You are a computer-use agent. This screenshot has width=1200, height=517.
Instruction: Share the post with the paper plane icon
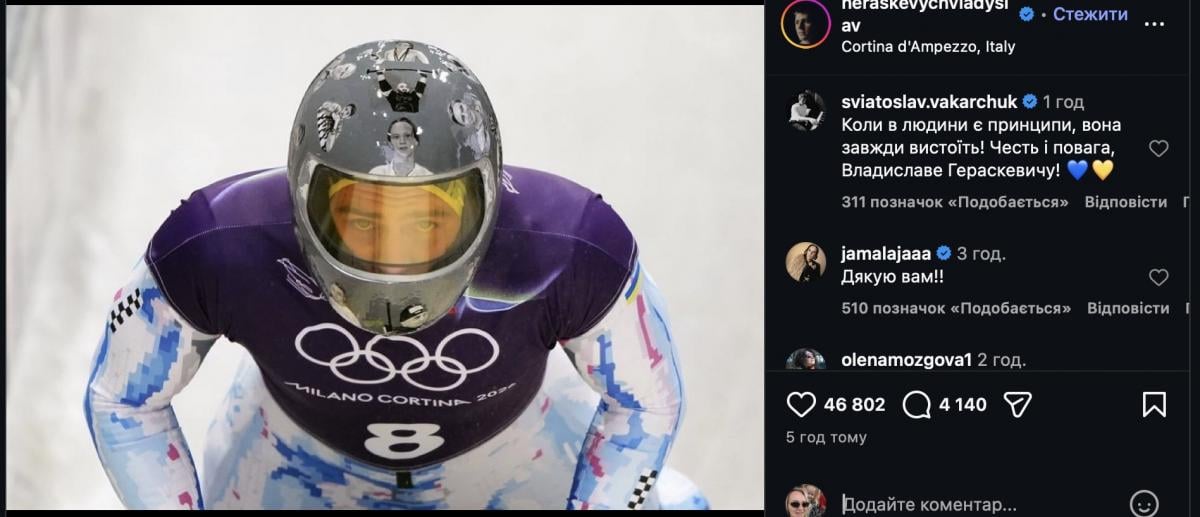coord(1017,404)
